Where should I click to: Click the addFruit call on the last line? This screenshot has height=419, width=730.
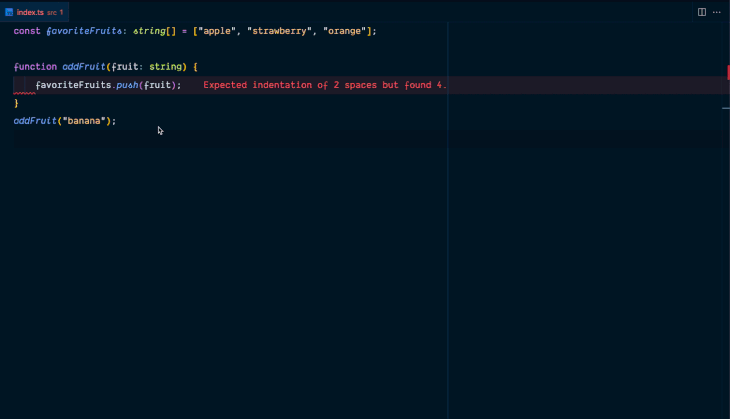(x=35, y=121)
